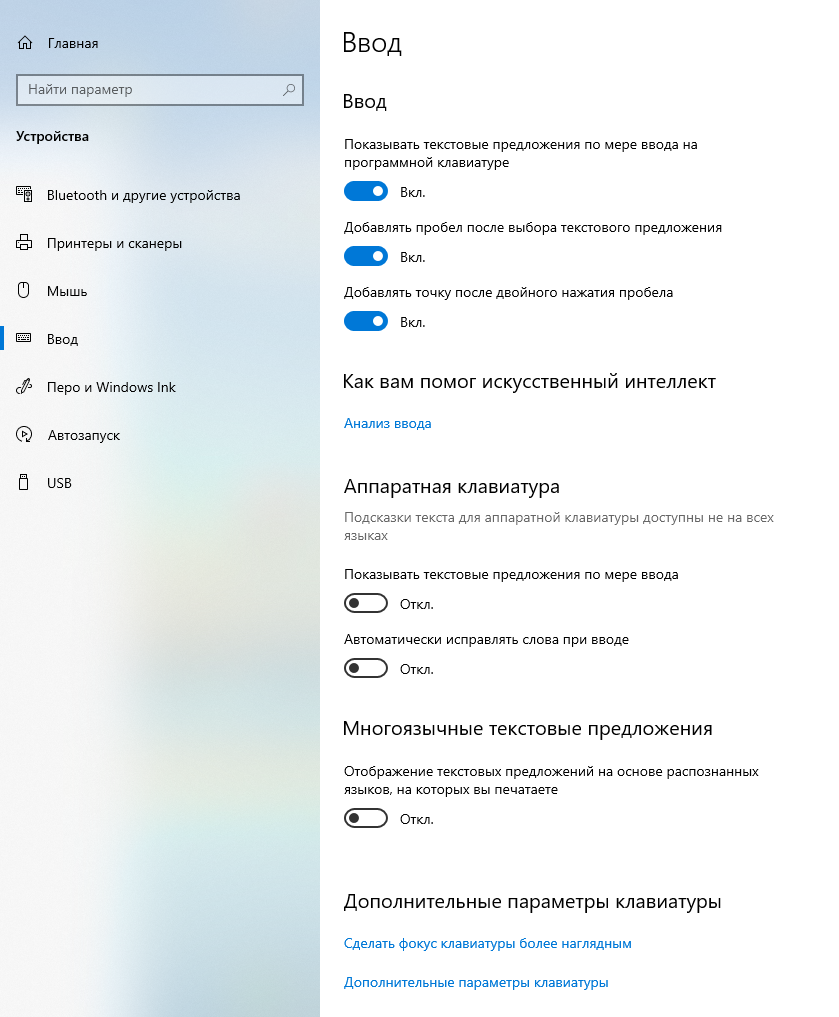This screenshot has width=839, height=1017.
Task: Click the Автозапуск autoplay icon
Action: coord(24,435)
